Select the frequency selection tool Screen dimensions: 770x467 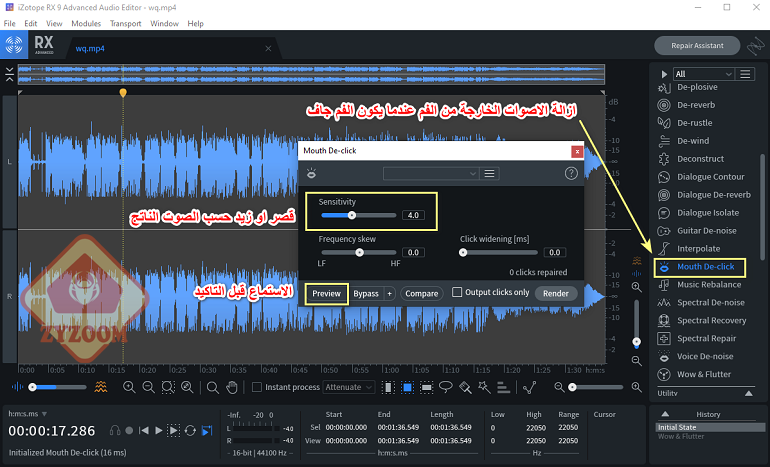(427, 387)
